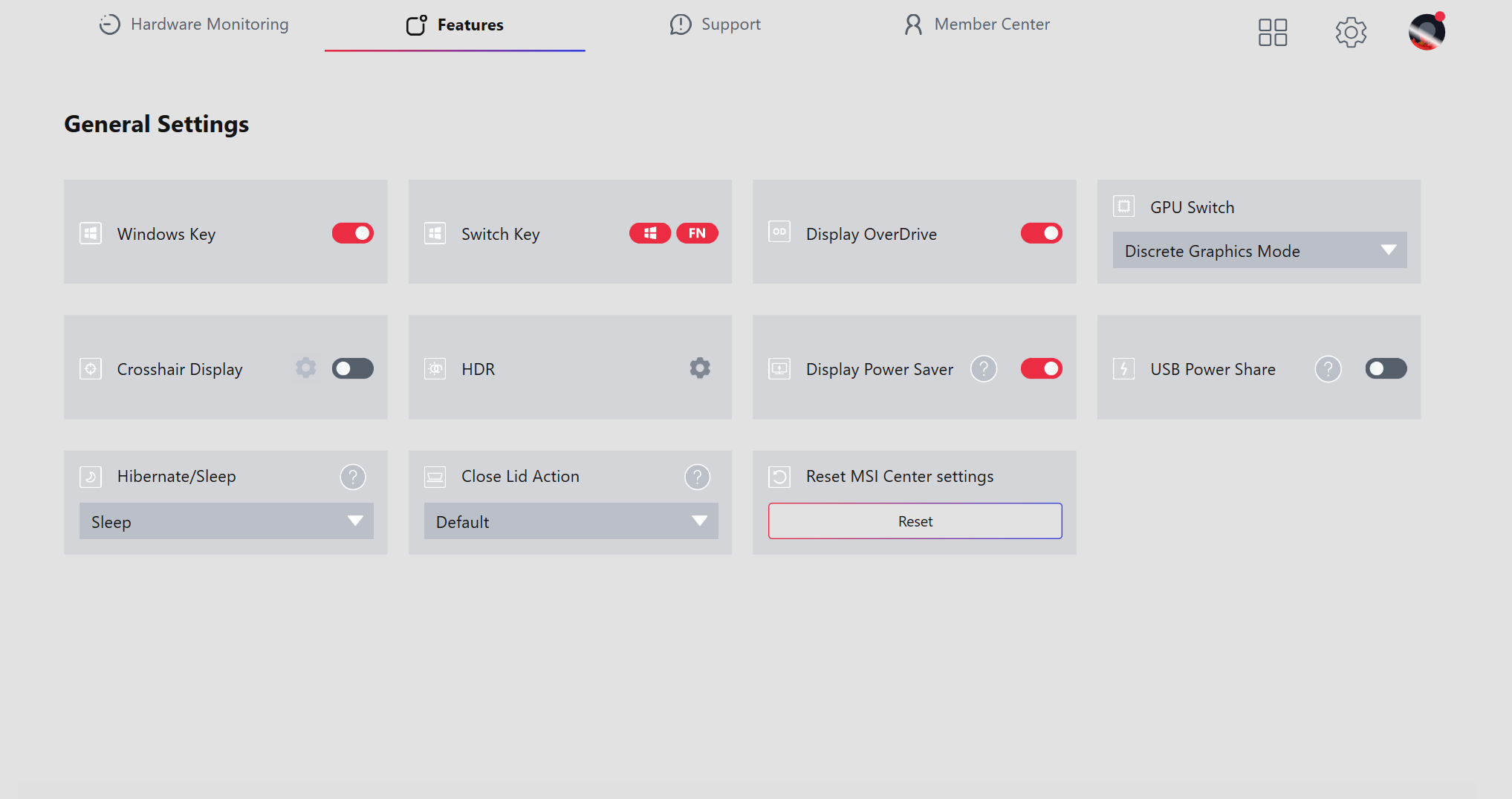Click the Display OverDrive OD icon
Screen dimensions: 1512x799
(779, 232)
